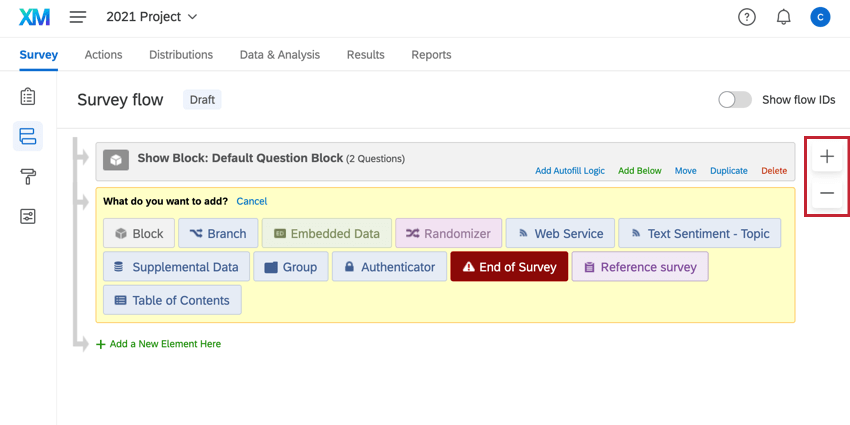The height and width of the screenshot is (425, 850).
Task: Toggle Show flow IDs switch
Action: (735, 100)
